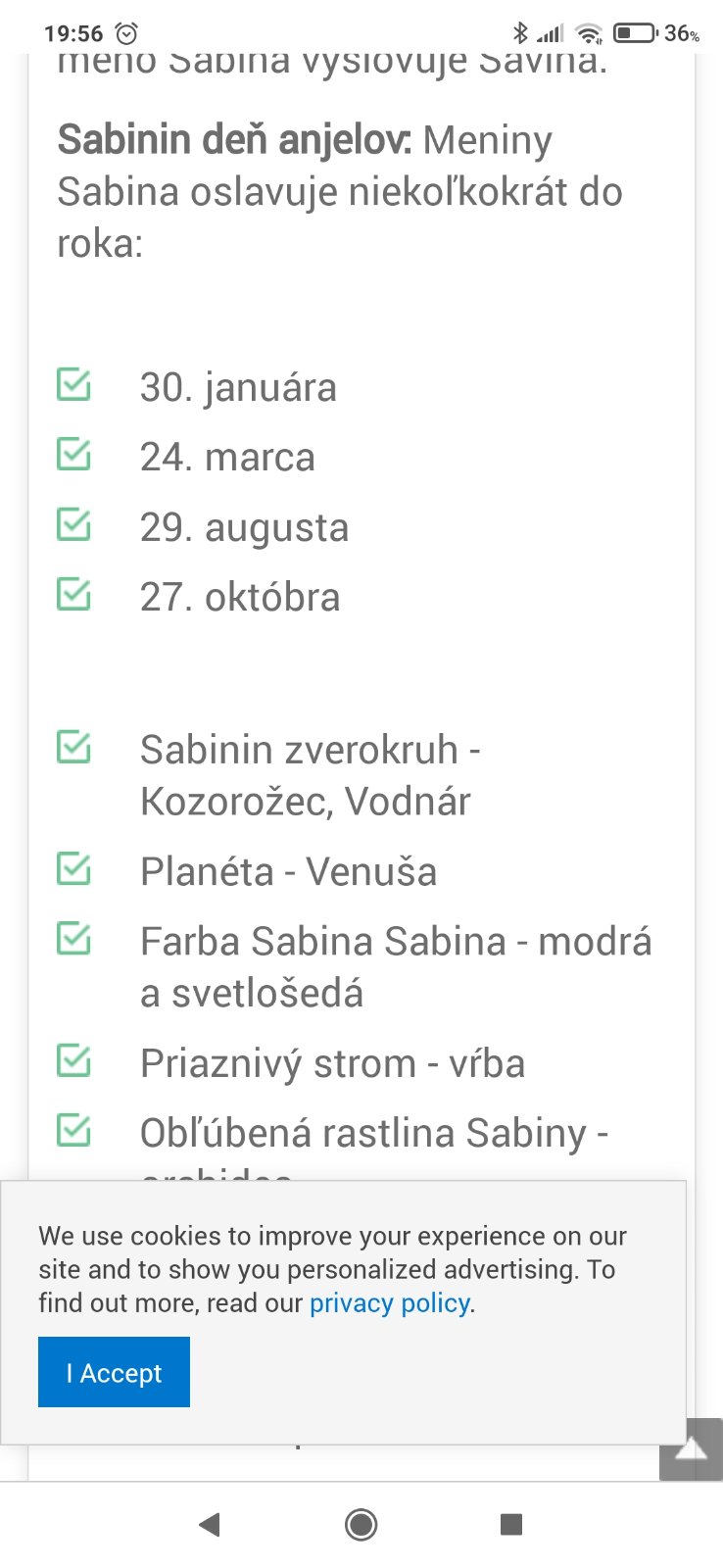
Task: Tap the Android back navigation button
Action: (x=209, y=1524)
